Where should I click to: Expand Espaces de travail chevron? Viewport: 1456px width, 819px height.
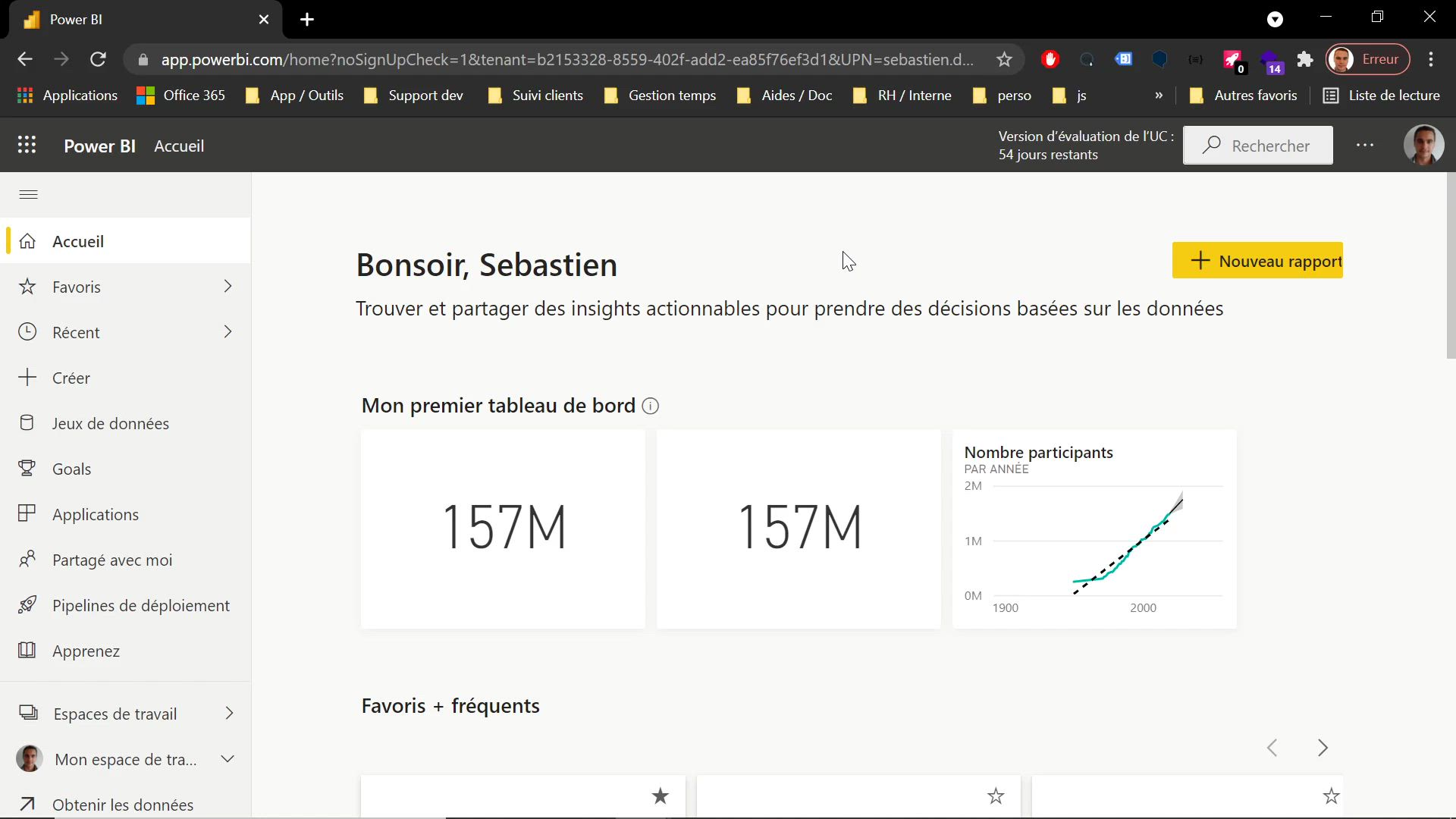(x=228, y=714)
